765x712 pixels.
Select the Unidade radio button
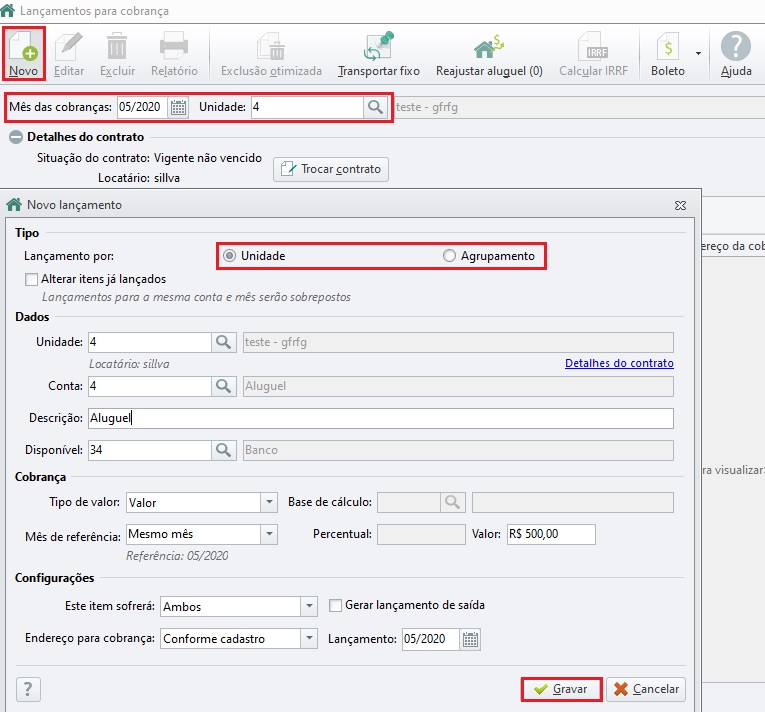pos(229,256)
